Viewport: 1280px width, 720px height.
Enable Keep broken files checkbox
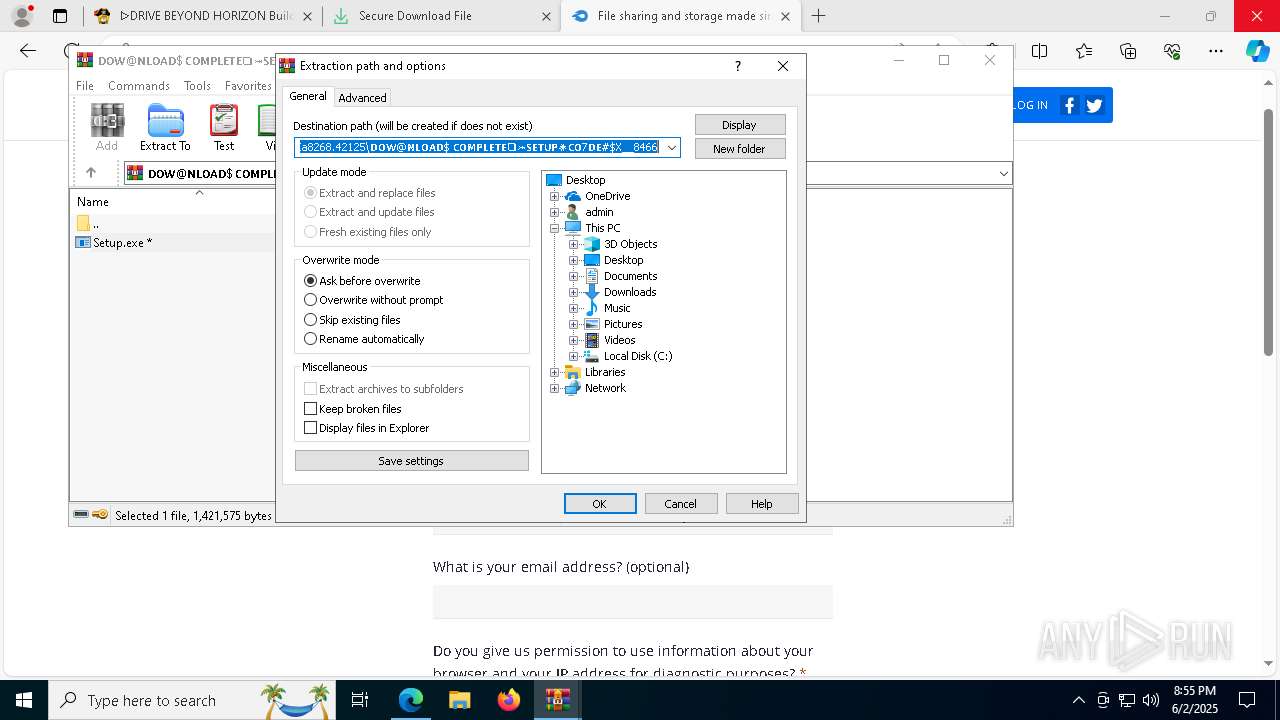(310, 409)
